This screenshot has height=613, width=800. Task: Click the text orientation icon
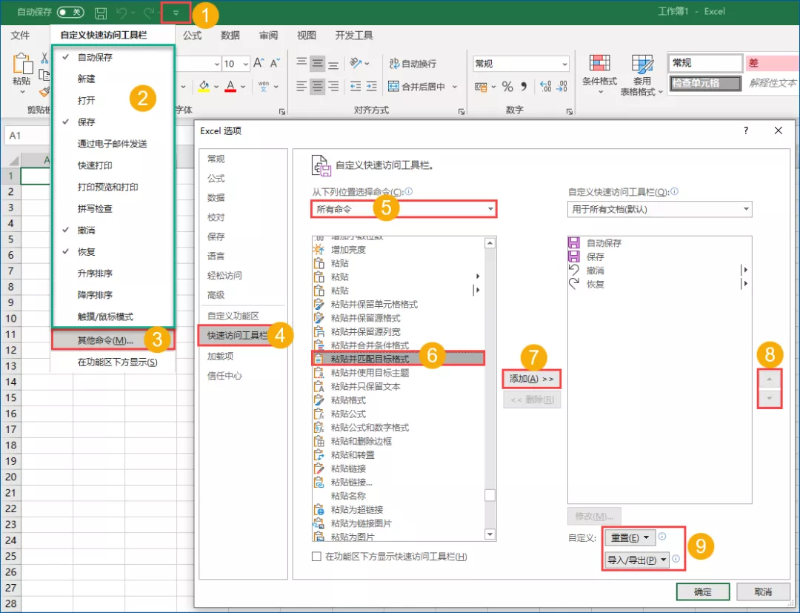click(356, 63)
